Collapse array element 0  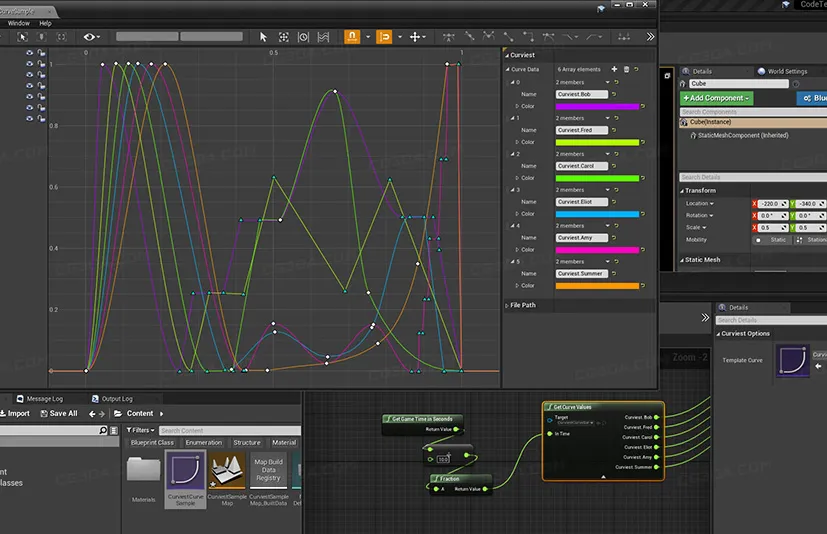click(512, 82)
